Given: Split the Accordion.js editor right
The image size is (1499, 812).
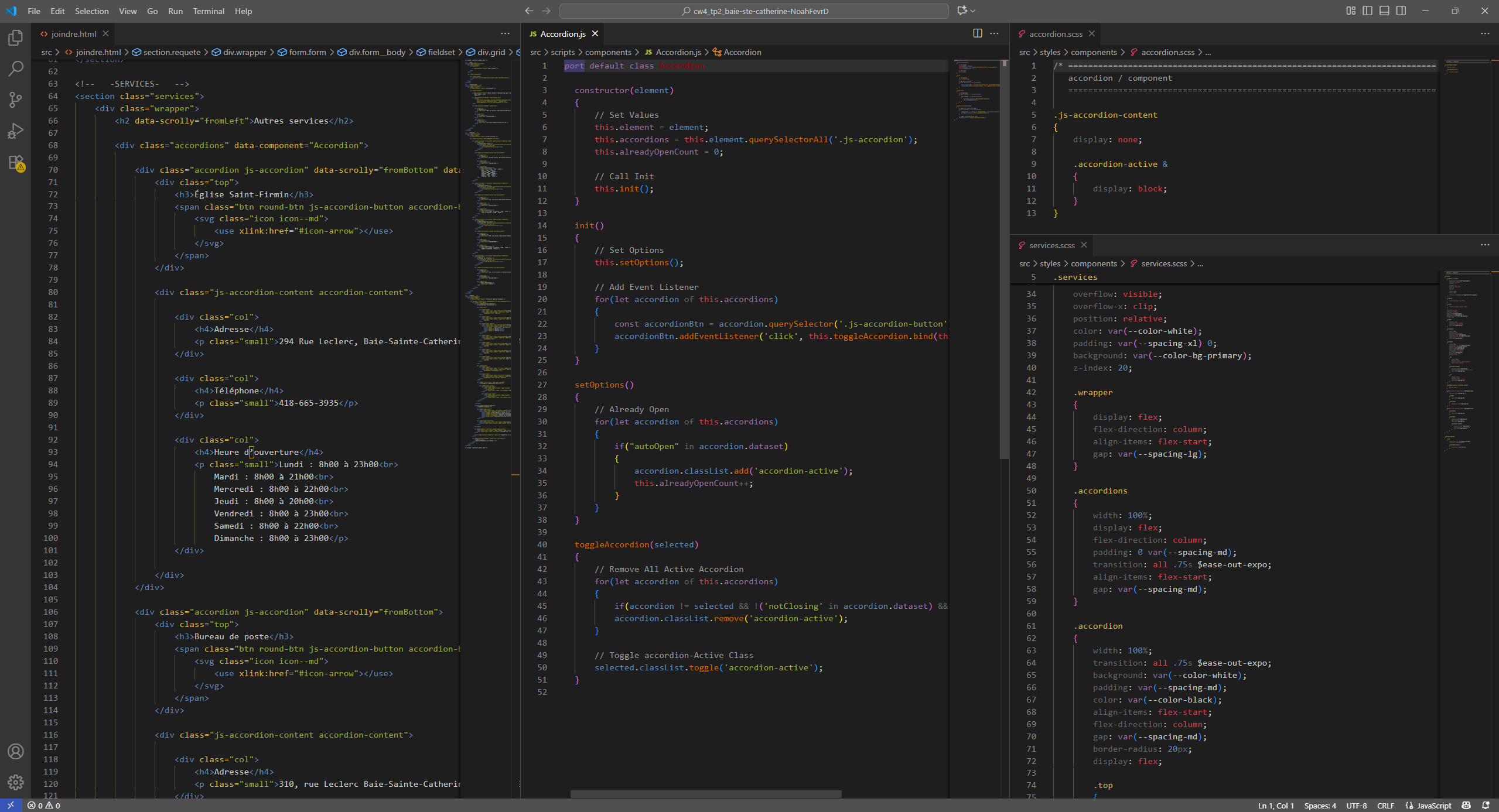Looking at the screenshot, I should coord(977,33).
